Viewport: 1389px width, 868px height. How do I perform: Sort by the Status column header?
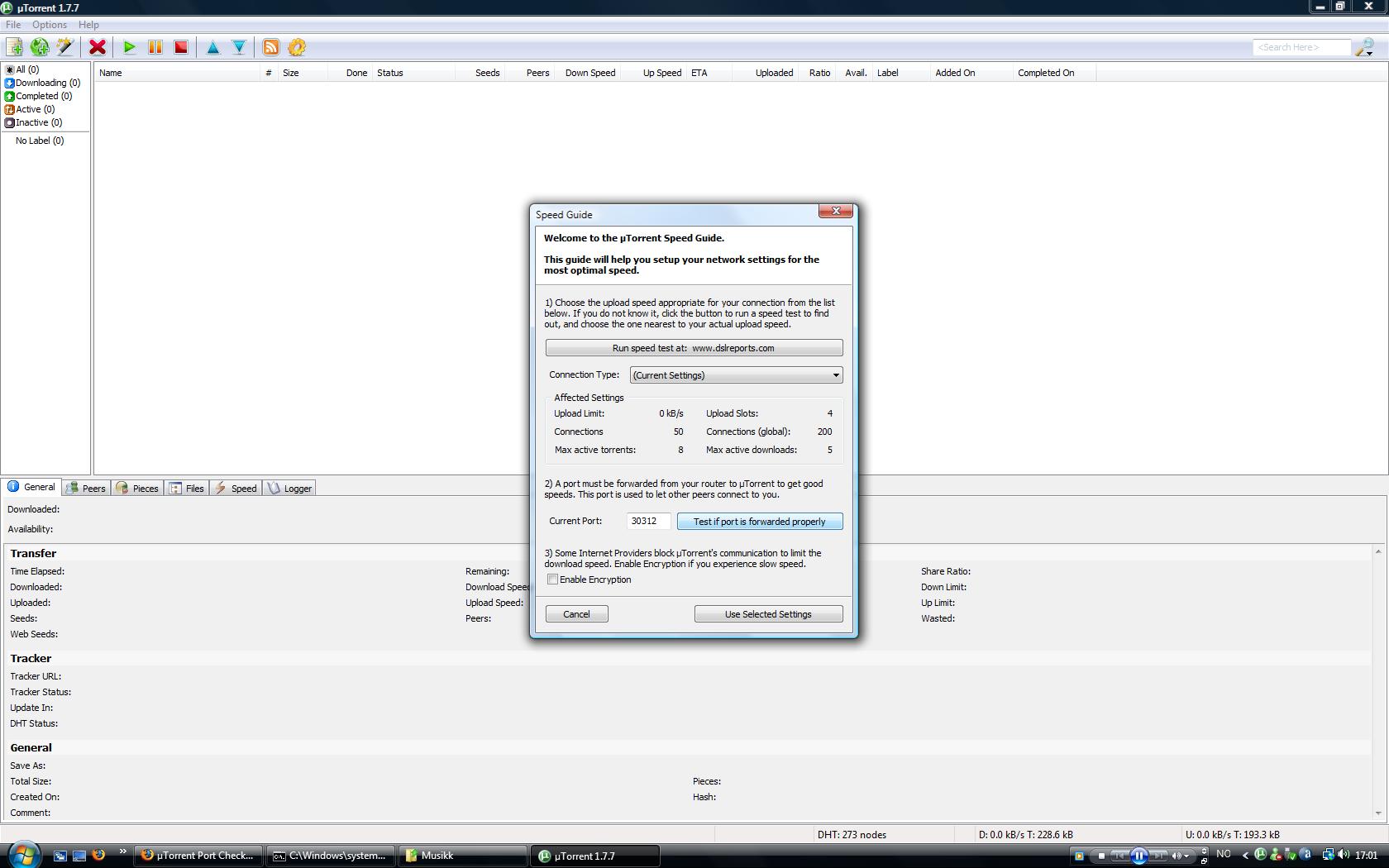click(x=413, y=73)
